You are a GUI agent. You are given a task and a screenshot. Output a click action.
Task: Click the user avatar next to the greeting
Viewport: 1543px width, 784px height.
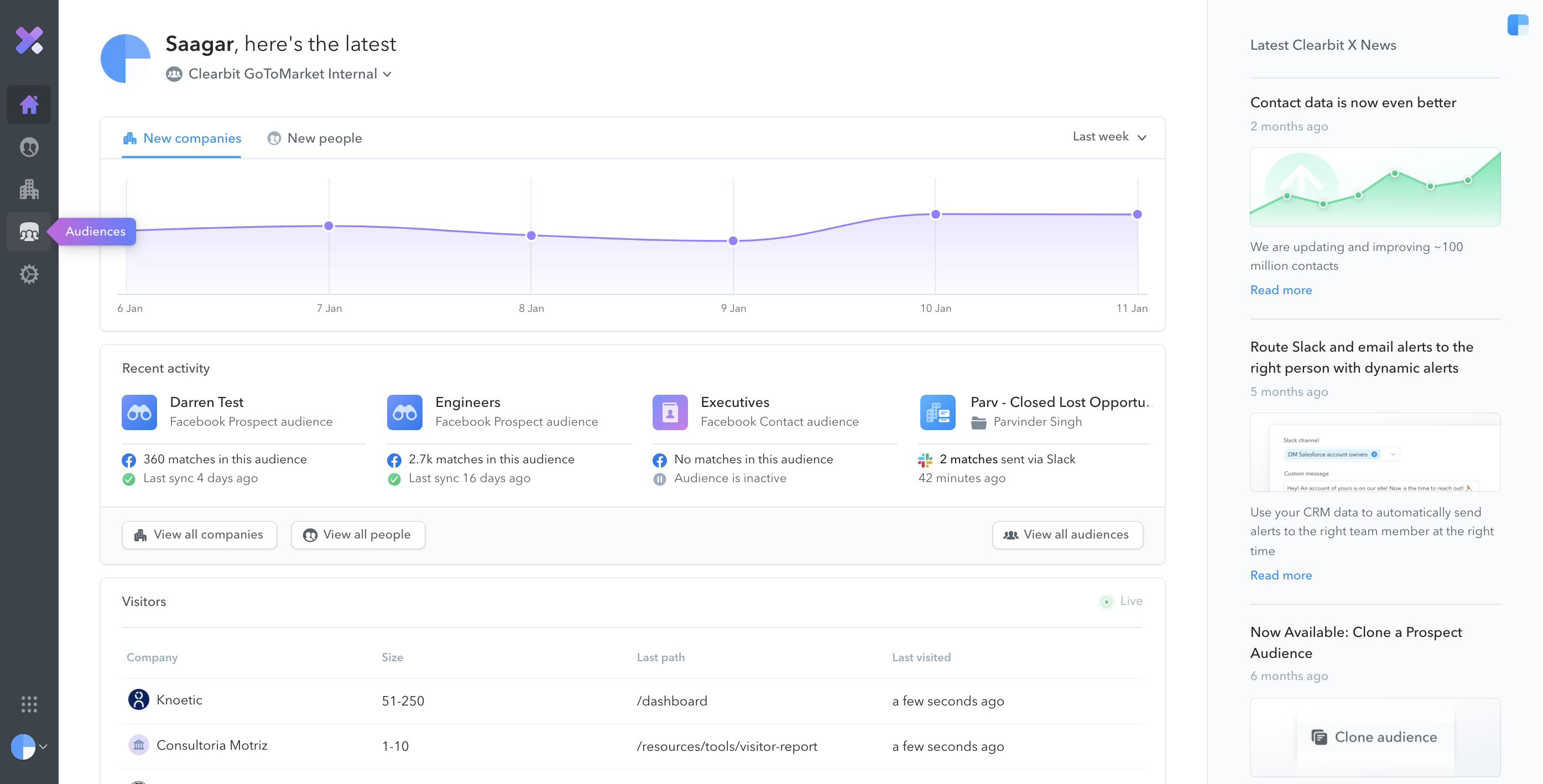125,59
